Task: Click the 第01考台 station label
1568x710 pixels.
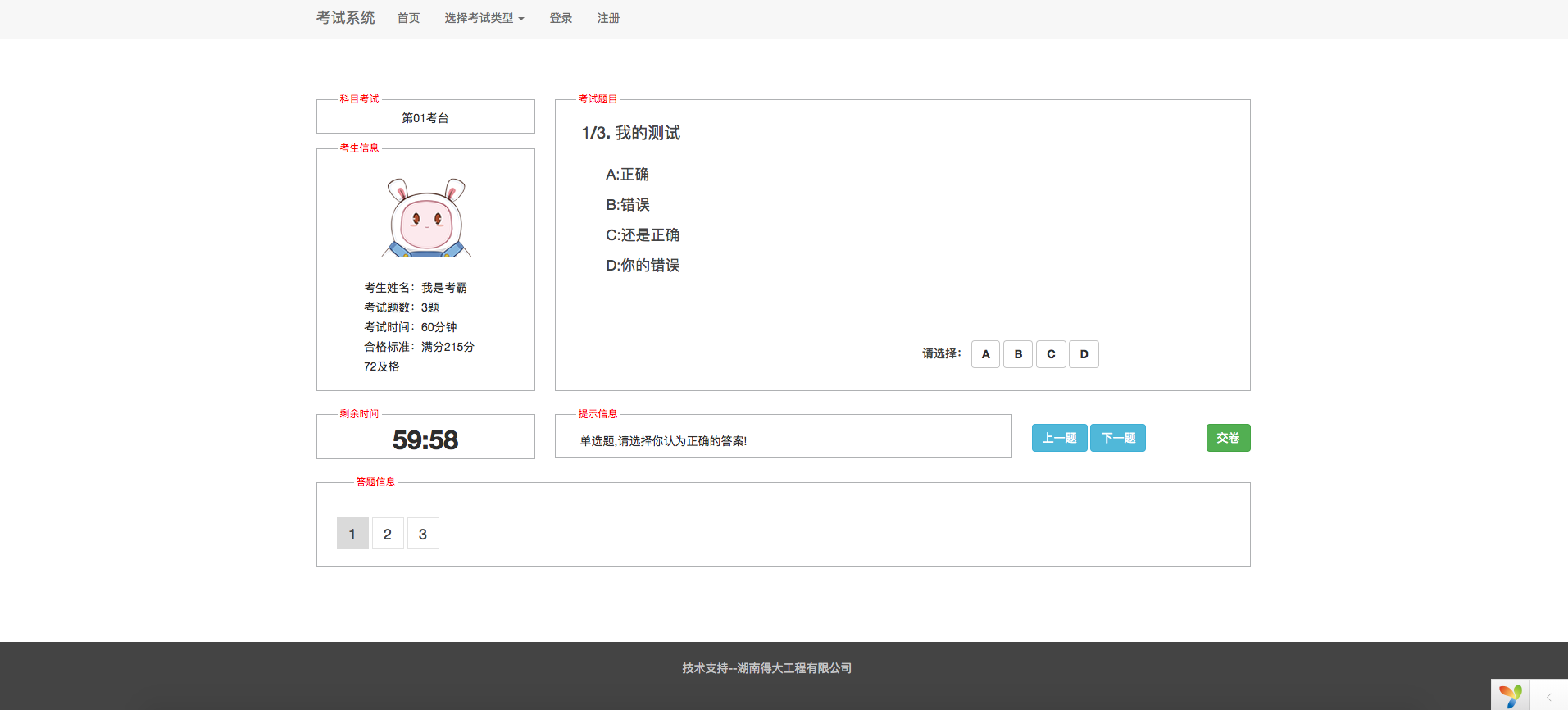Action: coord(425,118)
